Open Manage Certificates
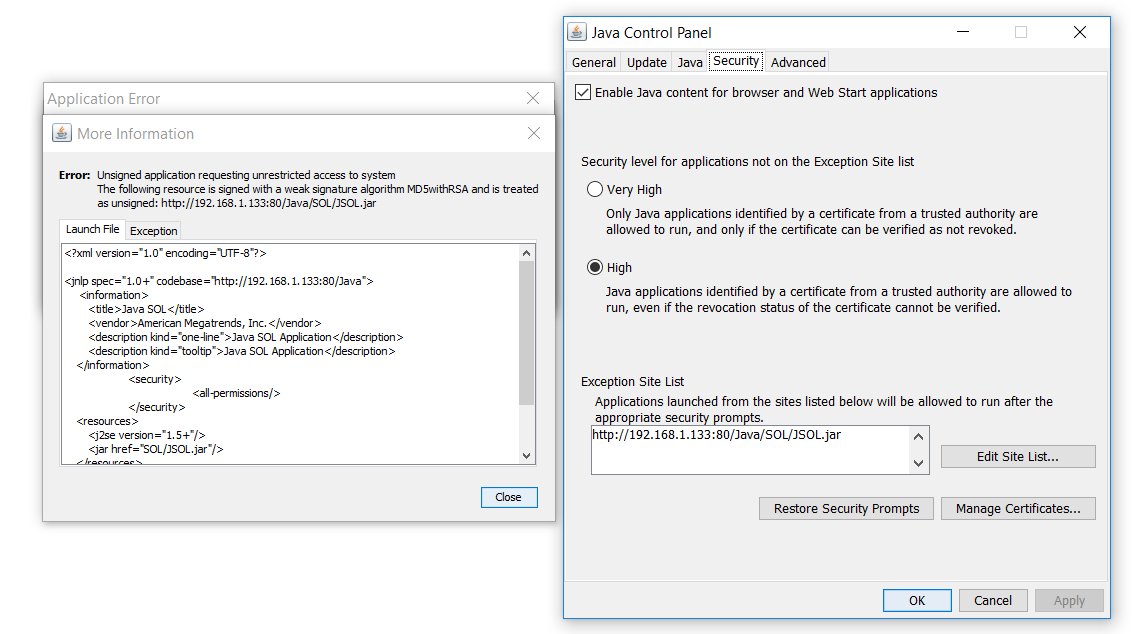 point(1017,509)
